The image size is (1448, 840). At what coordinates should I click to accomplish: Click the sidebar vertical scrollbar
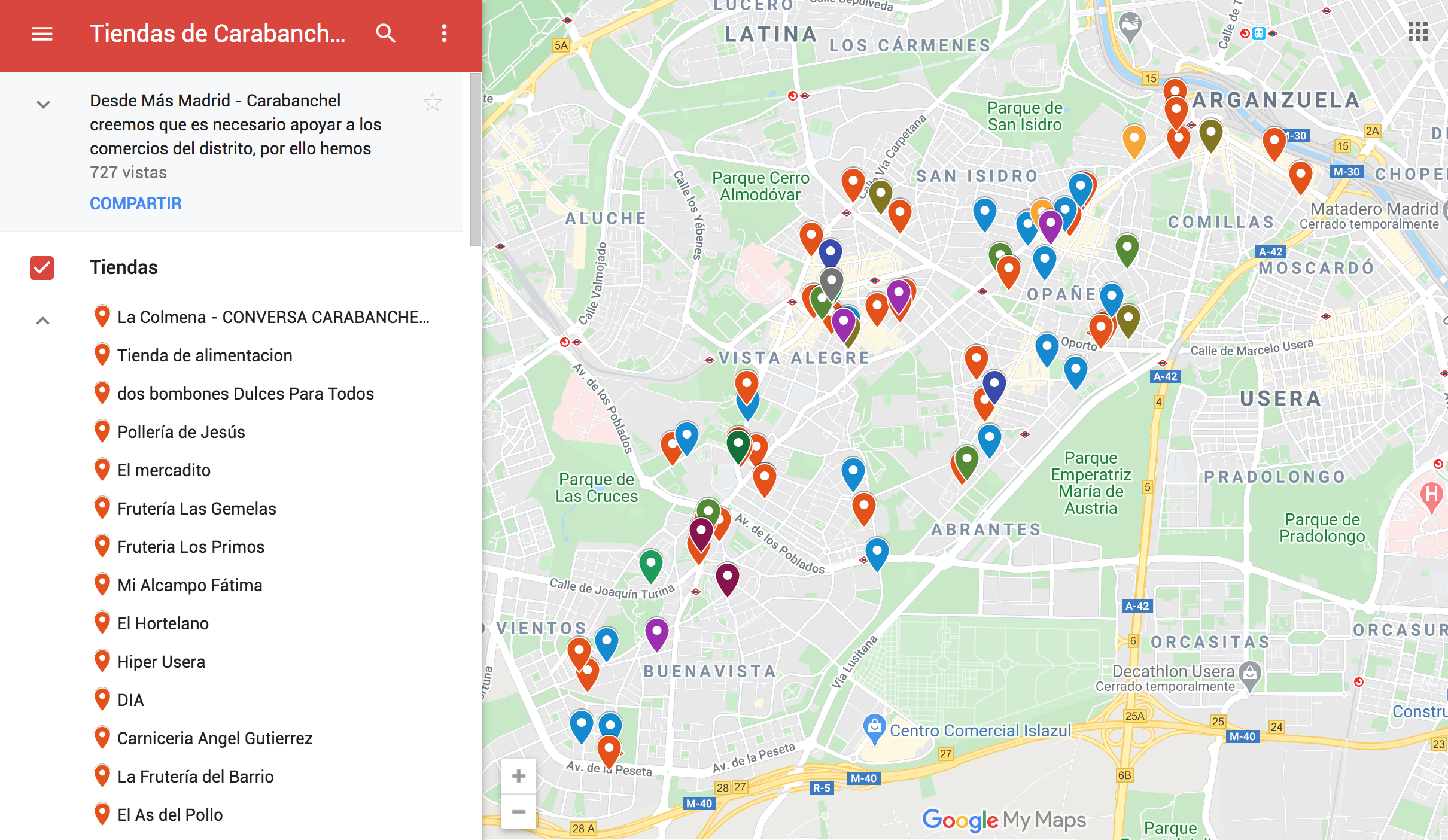click(x=476, y=160)
